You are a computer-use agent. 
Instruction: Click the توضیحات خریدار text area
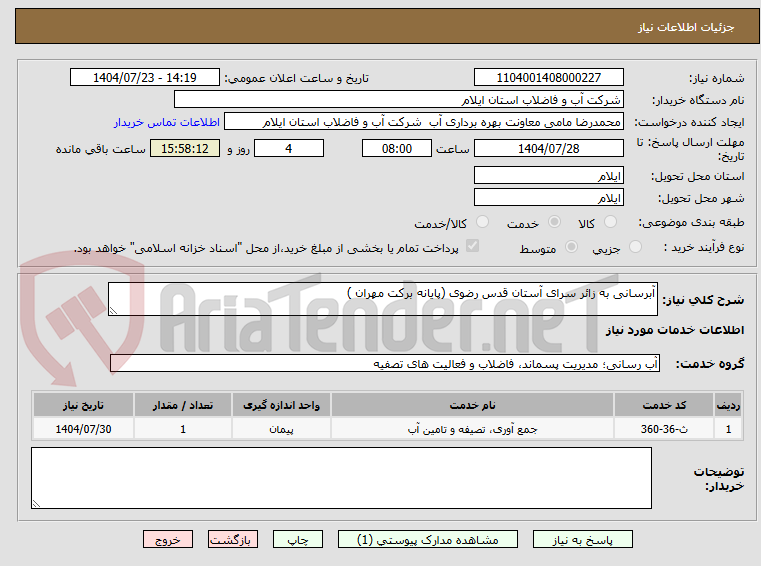click(341, 478)
